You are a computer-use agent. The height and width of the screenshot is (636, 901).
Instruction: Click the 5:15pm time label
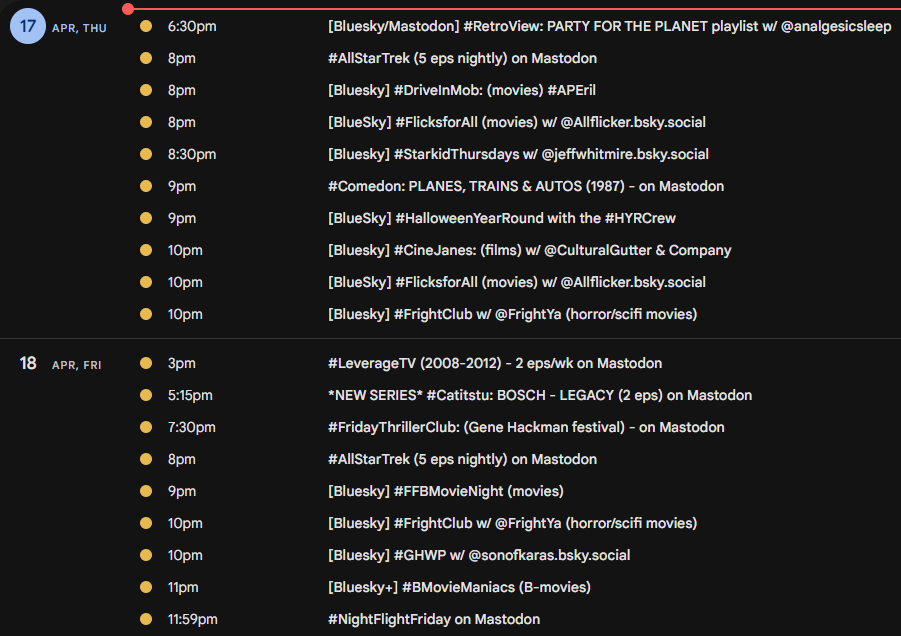click(190, 396)
